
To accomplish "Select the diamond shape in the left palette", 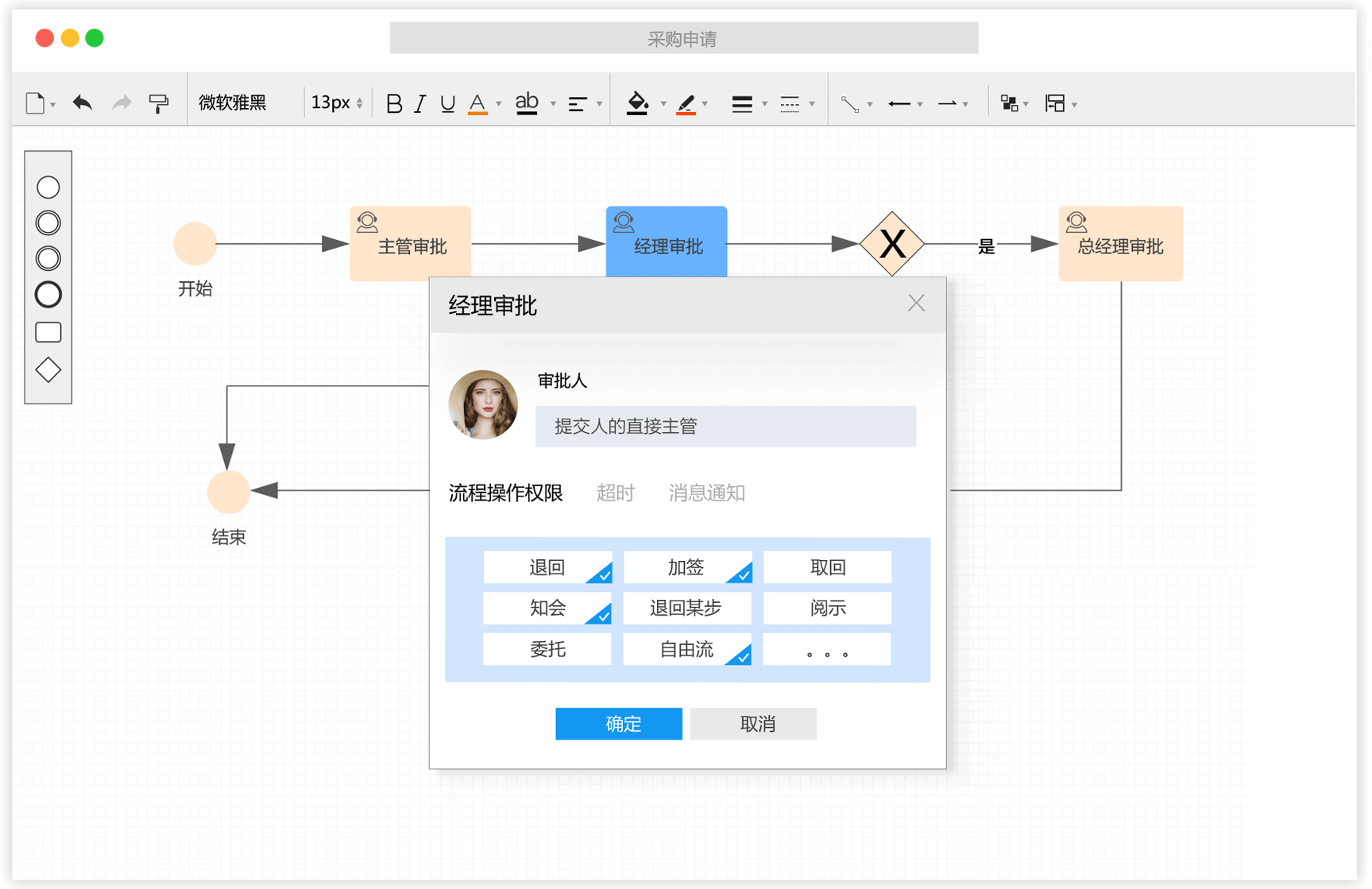I will [48, 369].
